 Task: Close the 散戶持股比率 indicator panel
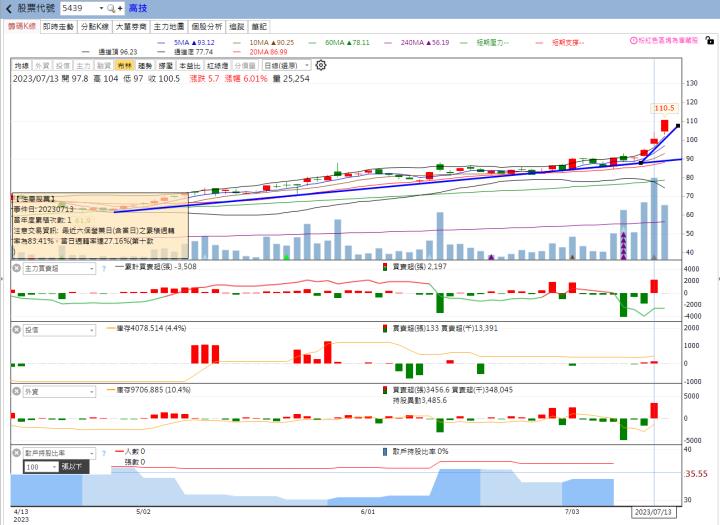pos(17,453)
